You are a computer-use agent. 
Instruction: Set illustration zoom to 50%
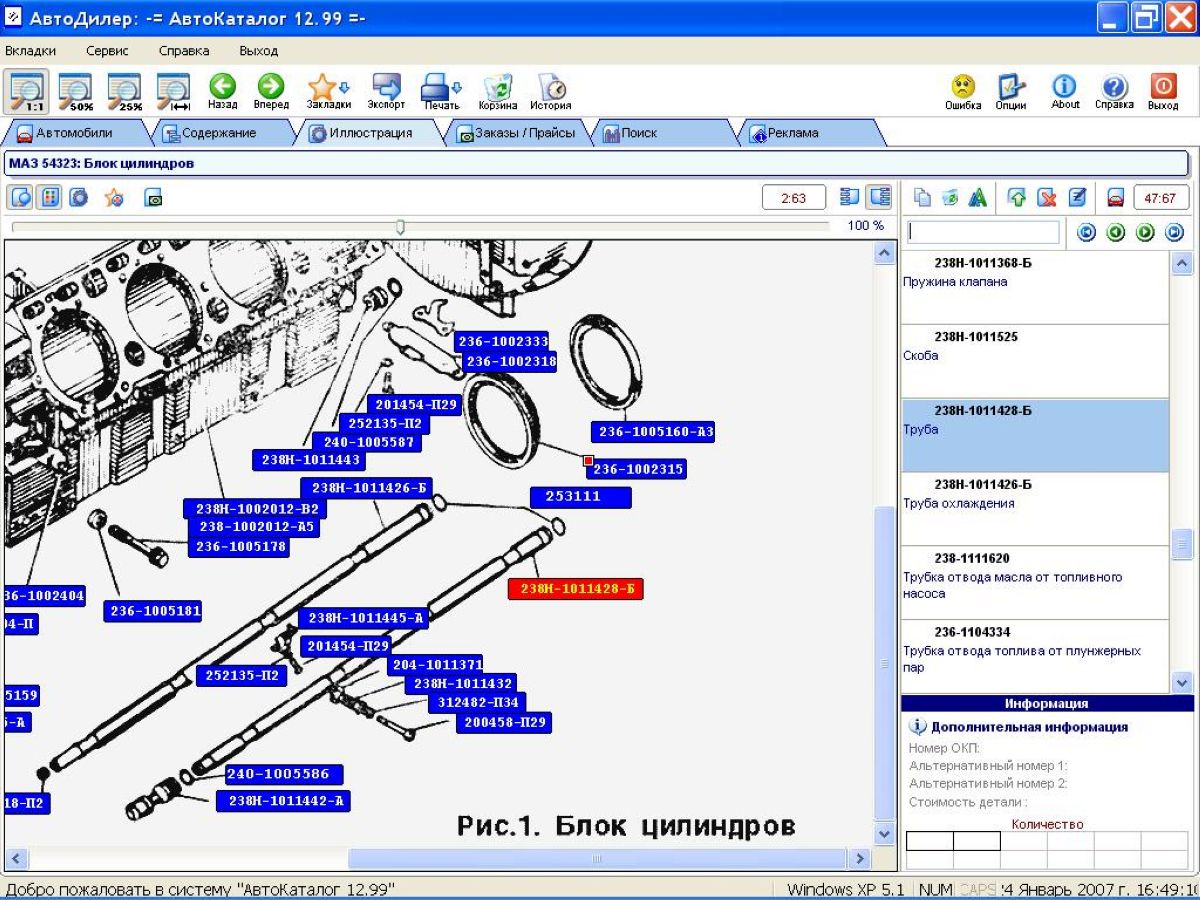[x=75, y=91]
